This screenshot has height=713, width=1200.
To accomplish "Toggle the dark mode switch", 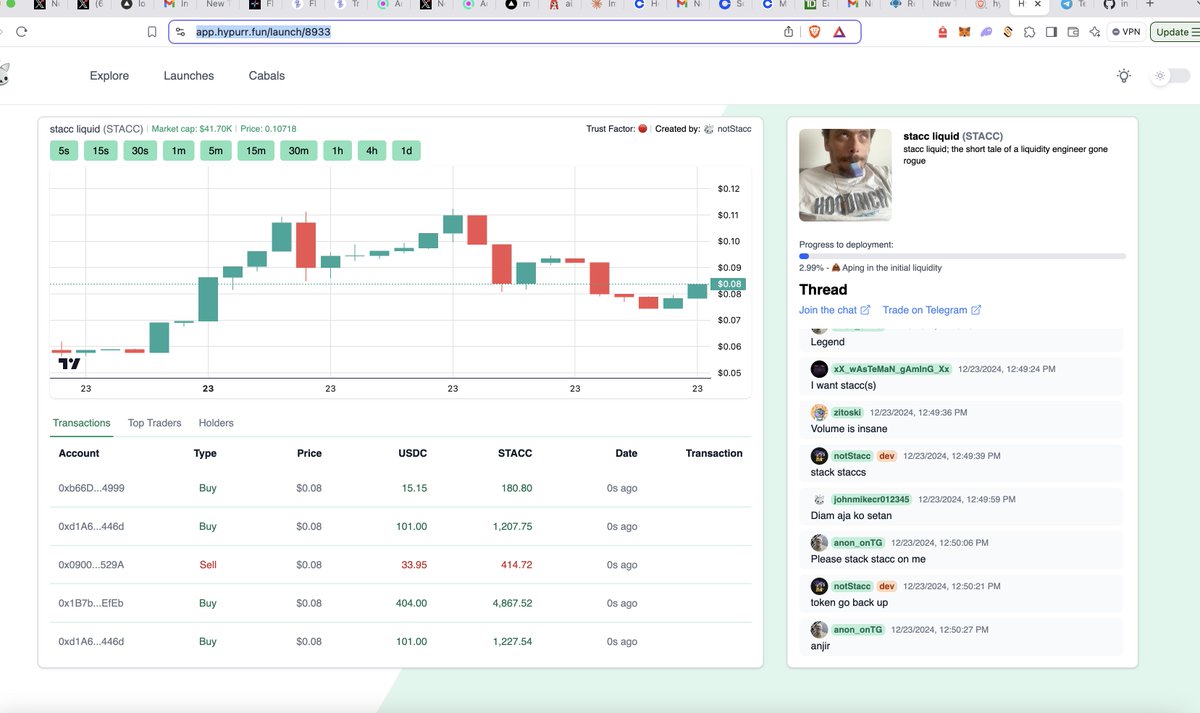I will click(1170, 76).
